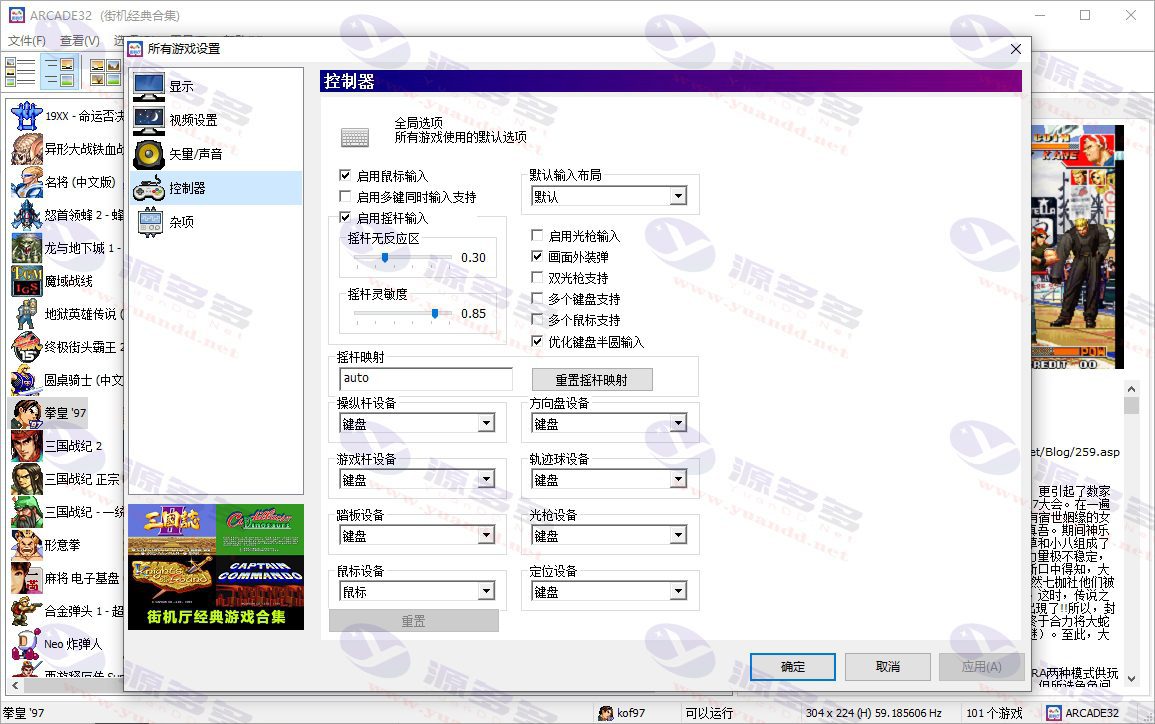Select the 控制器 gamepad icon
1155x724 pixels.
tap(149, 188)
